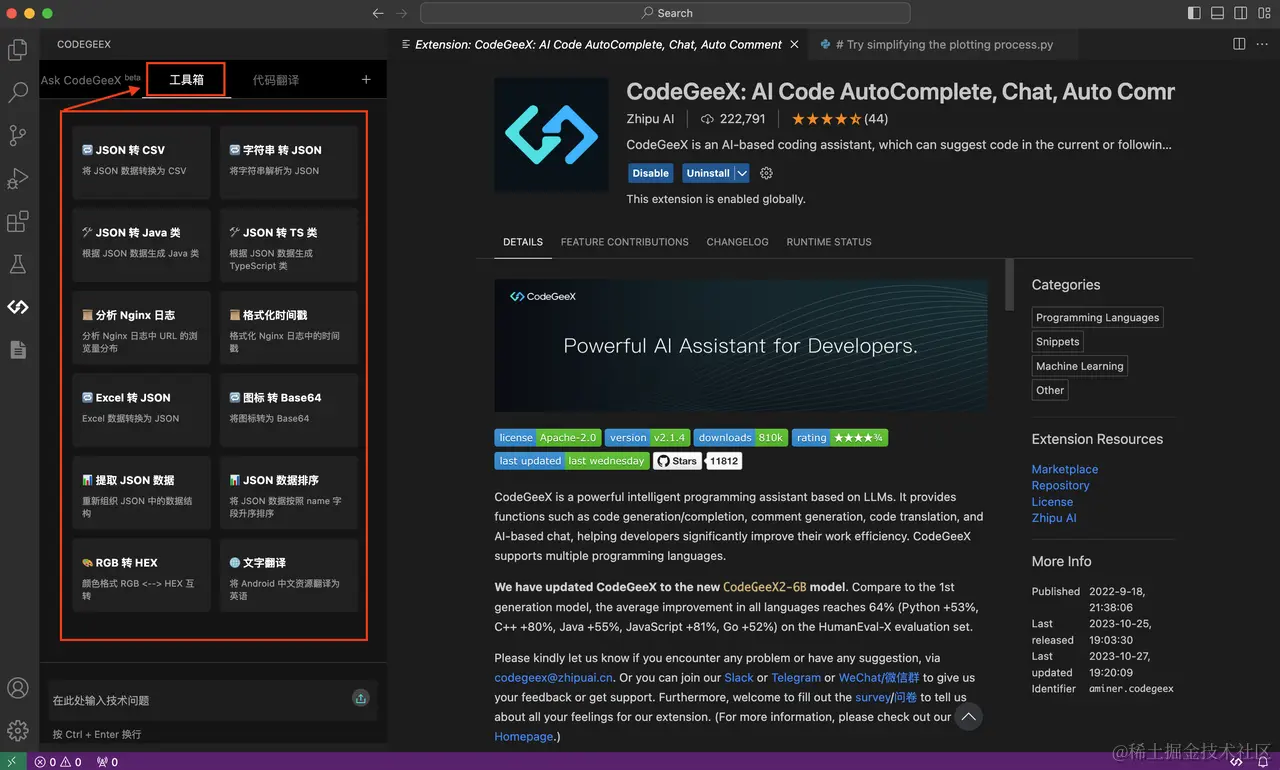
Task: Open Uninstall dropdown arrow
Action: point(742,173)
